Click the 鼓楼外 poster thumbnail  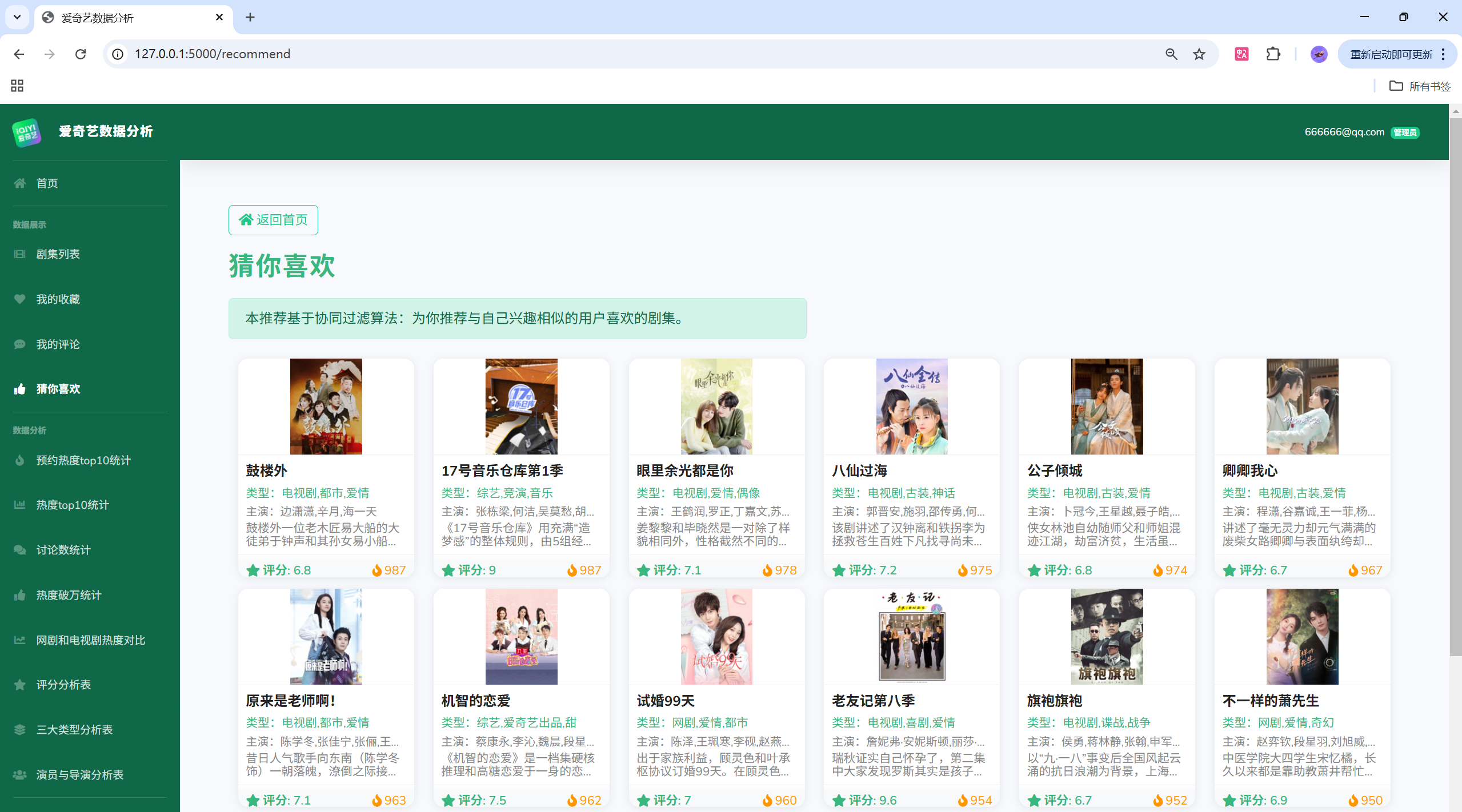[326, 407]
